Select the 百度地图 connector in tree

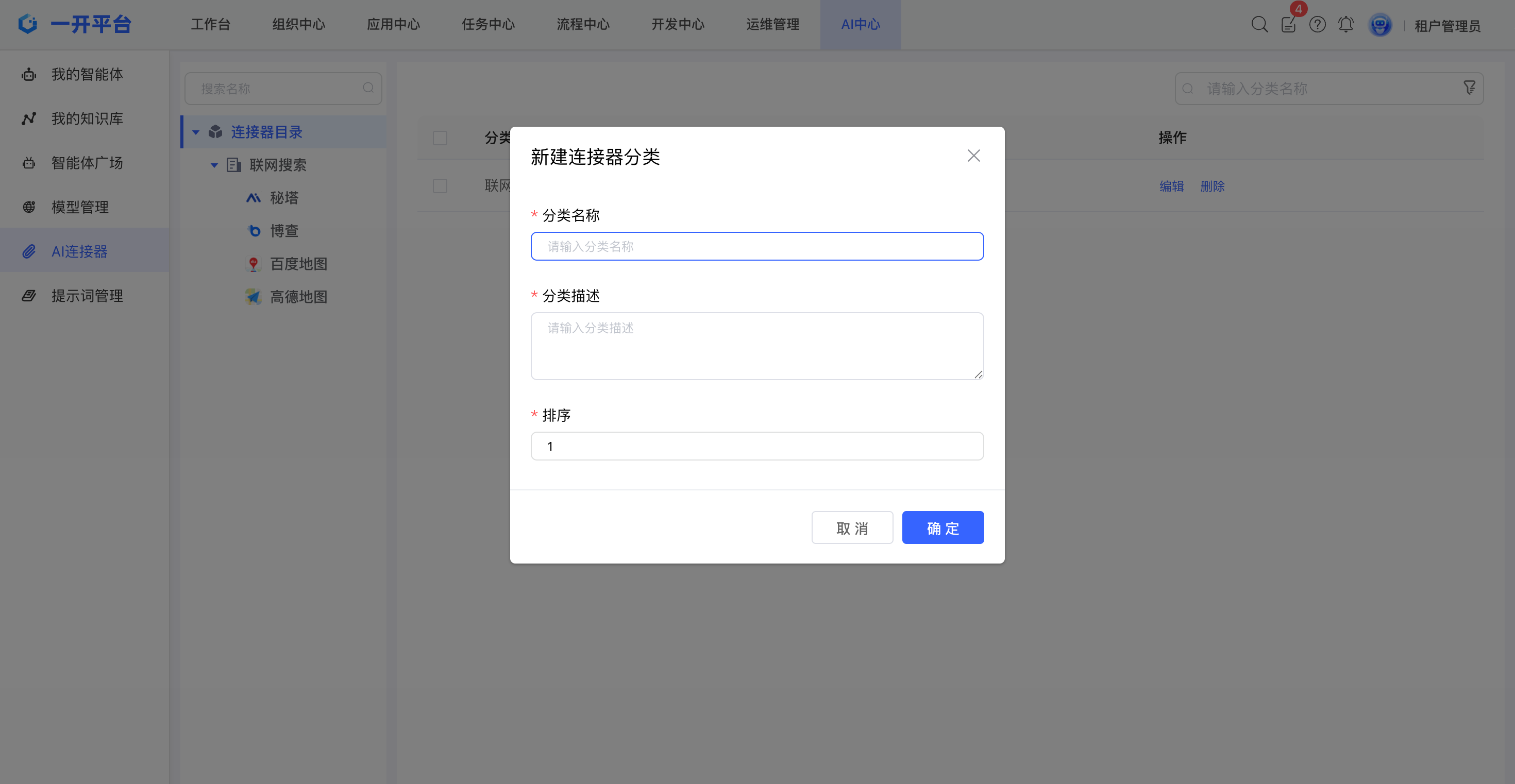(x=298, y=264)
